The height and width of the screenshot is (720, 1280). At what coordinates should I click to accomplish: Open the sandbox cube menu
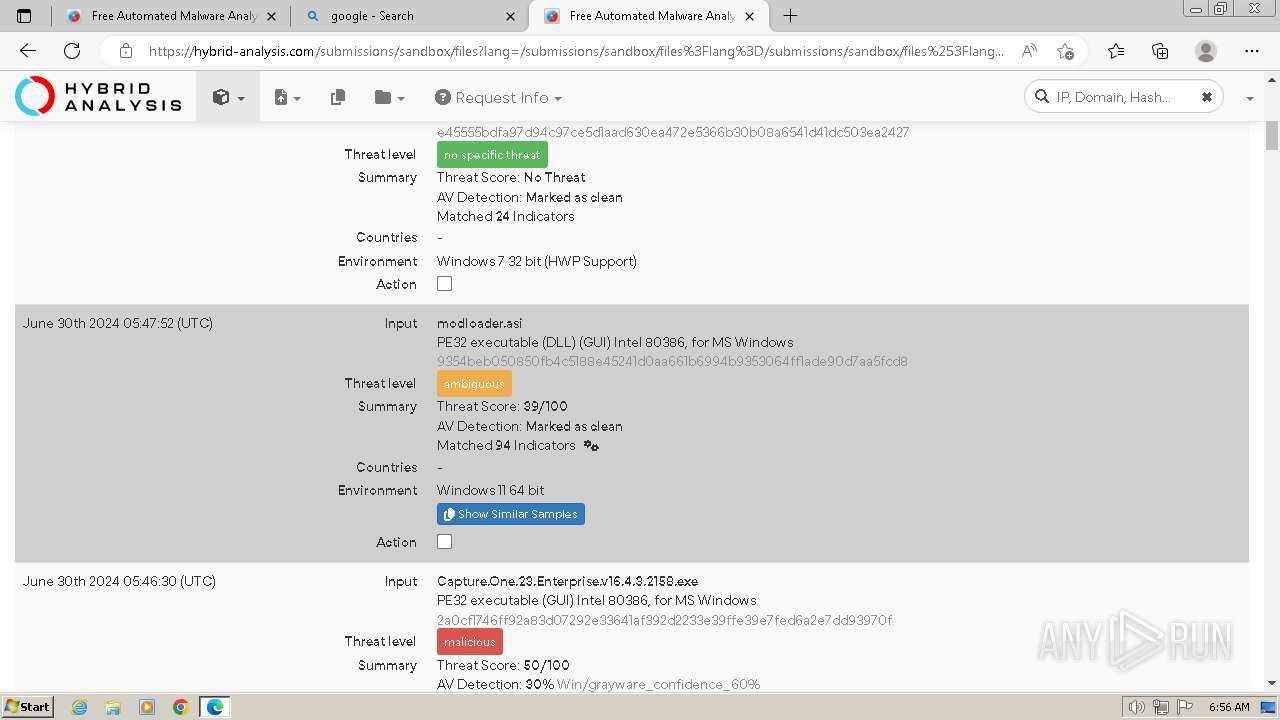pyautogui.click(x=228, y=97)
